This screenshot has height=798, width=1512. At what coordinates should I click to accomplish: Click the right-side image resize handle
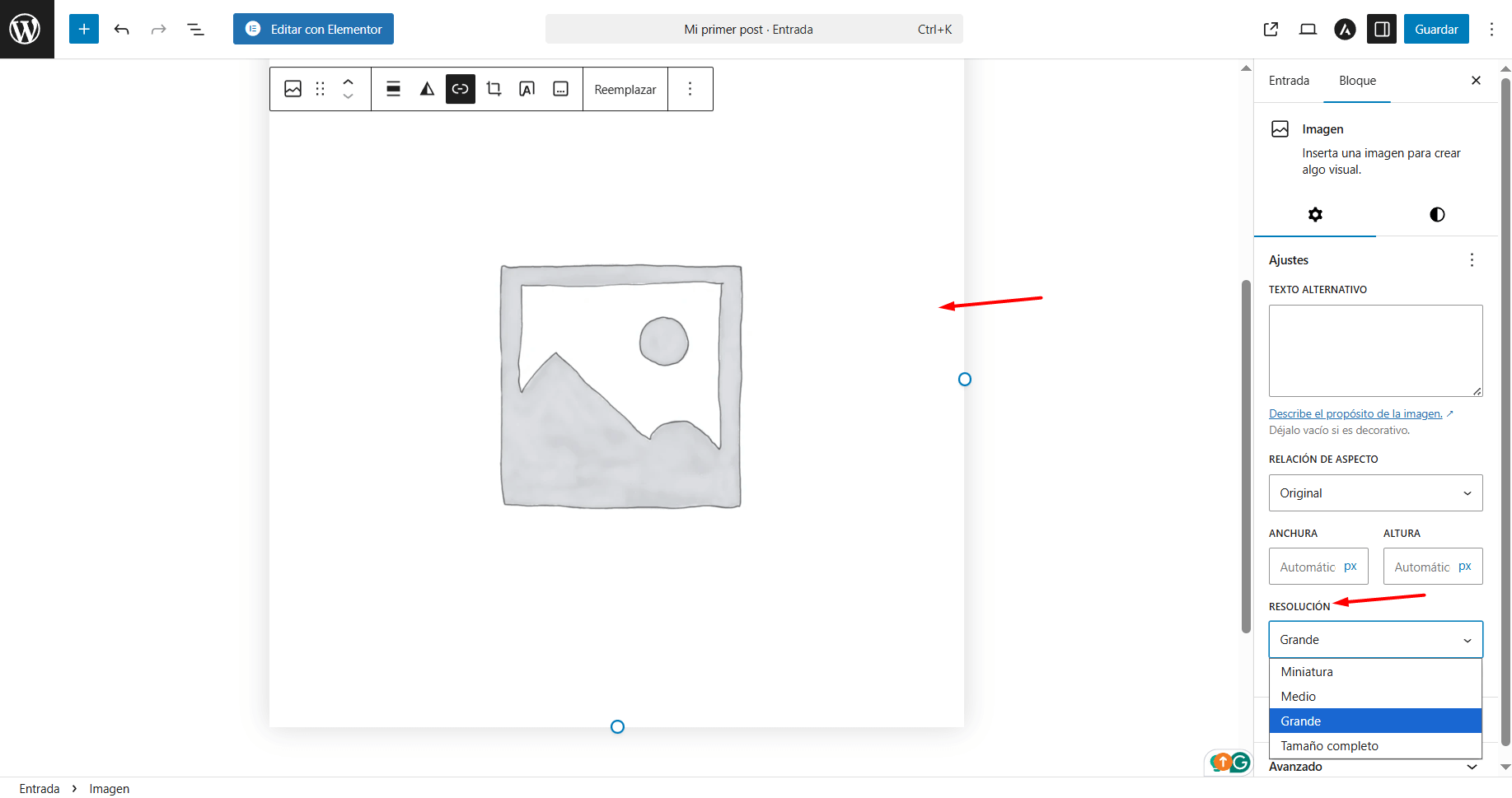click(x=965, y=380)
